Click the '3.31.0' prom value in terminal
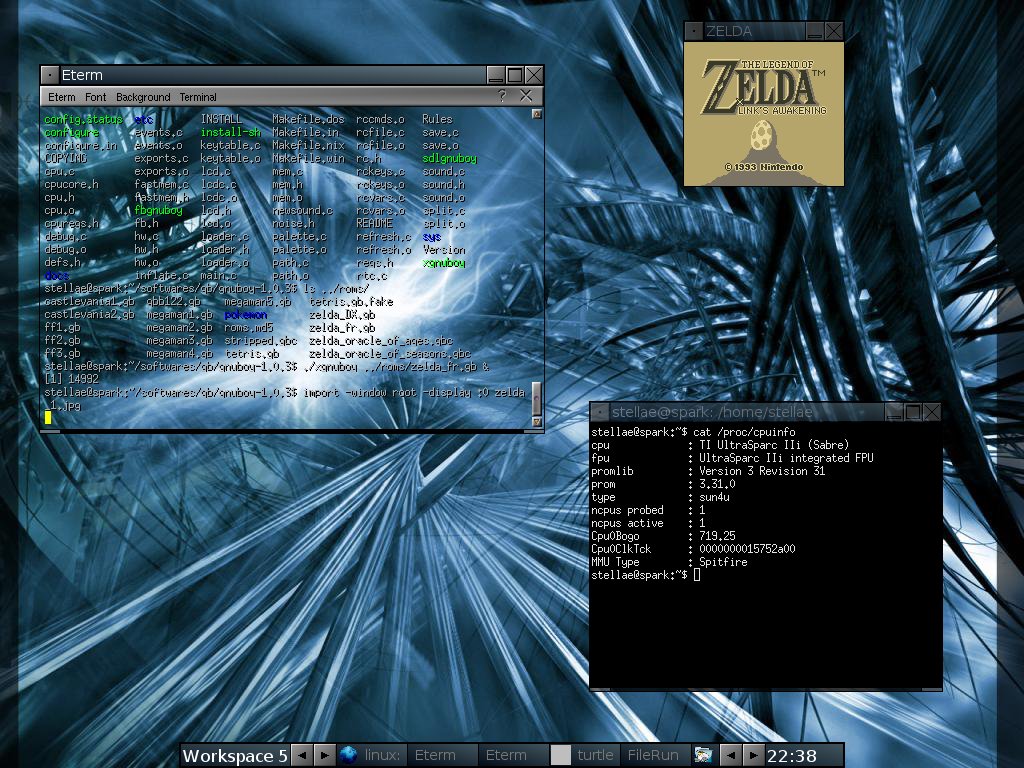This screenshot has width=1024, height=768. click(x=717, y=484)
